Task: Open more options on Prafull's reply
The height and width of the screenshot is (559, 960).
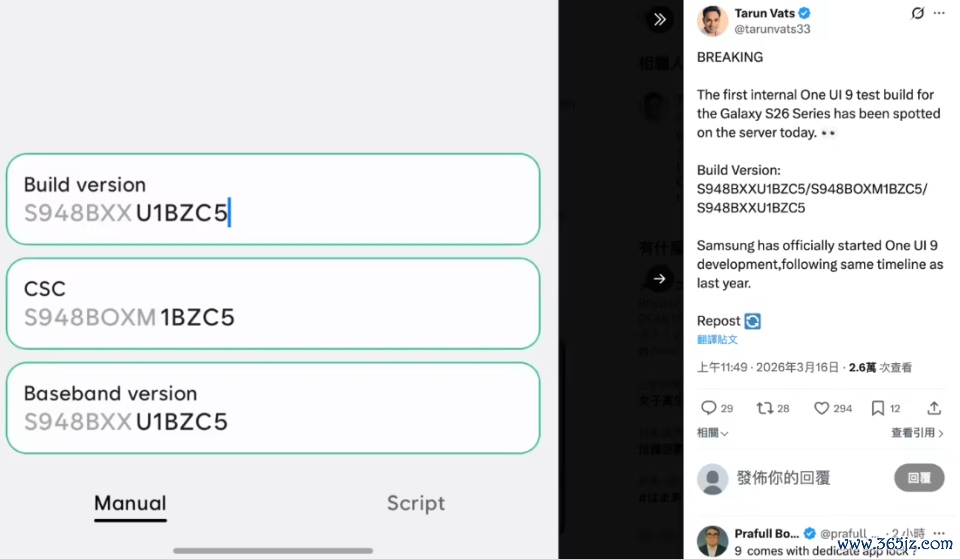Action: [939, 533]
